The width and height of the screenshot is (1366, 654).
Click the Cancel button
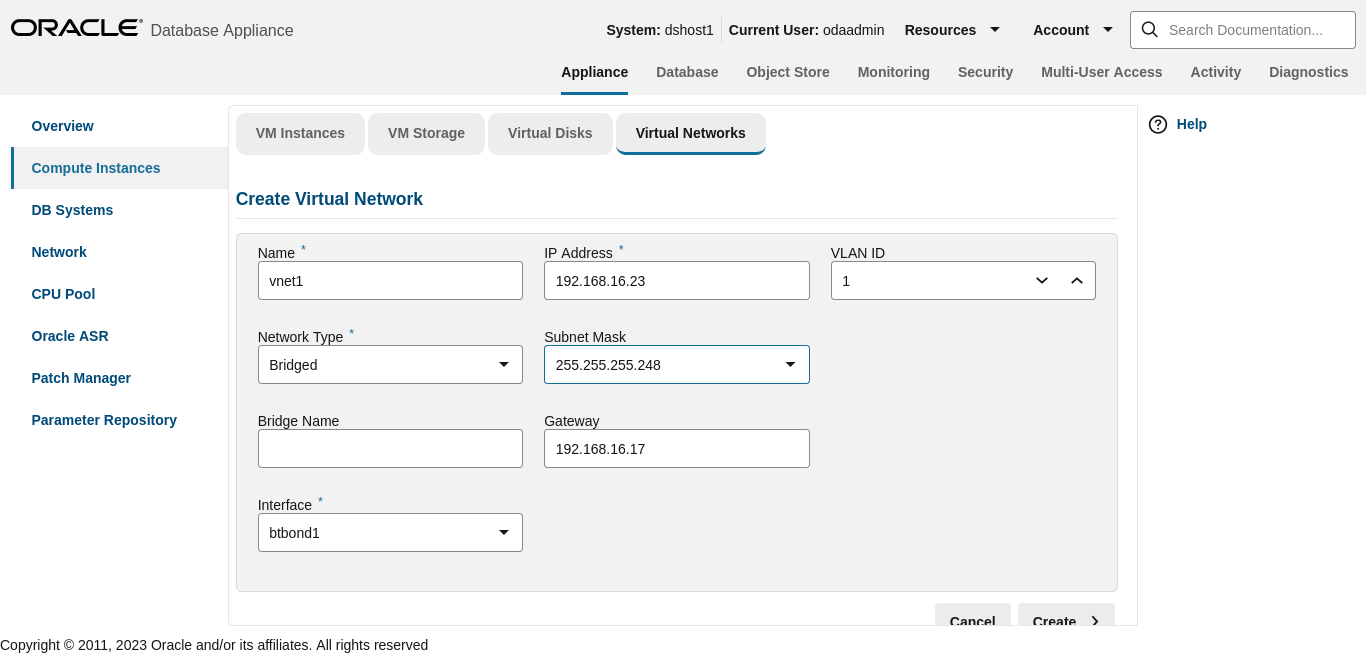coord(972,621)
